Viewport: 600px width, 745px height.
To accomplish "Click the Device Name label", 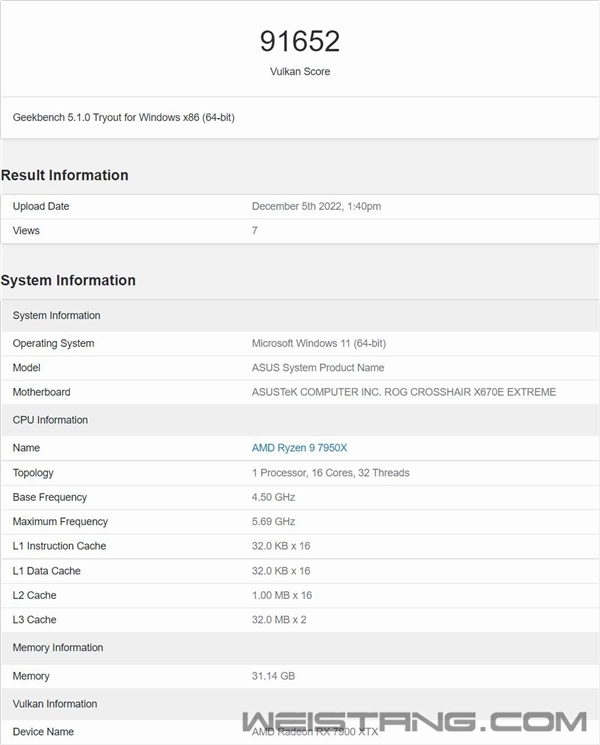I will tap(43, 732).
